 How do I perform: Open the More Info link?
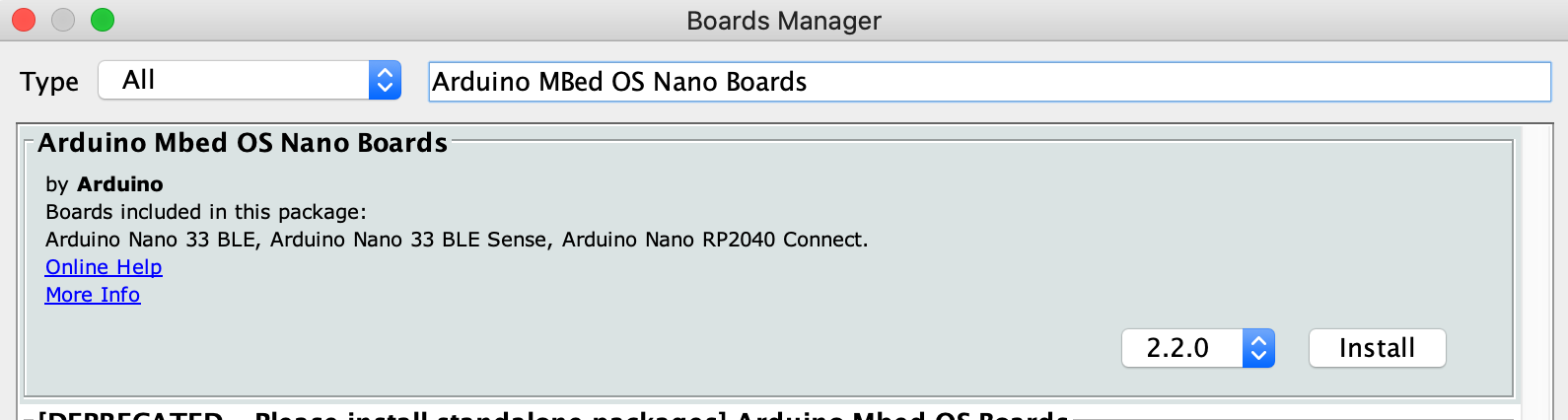93,295
